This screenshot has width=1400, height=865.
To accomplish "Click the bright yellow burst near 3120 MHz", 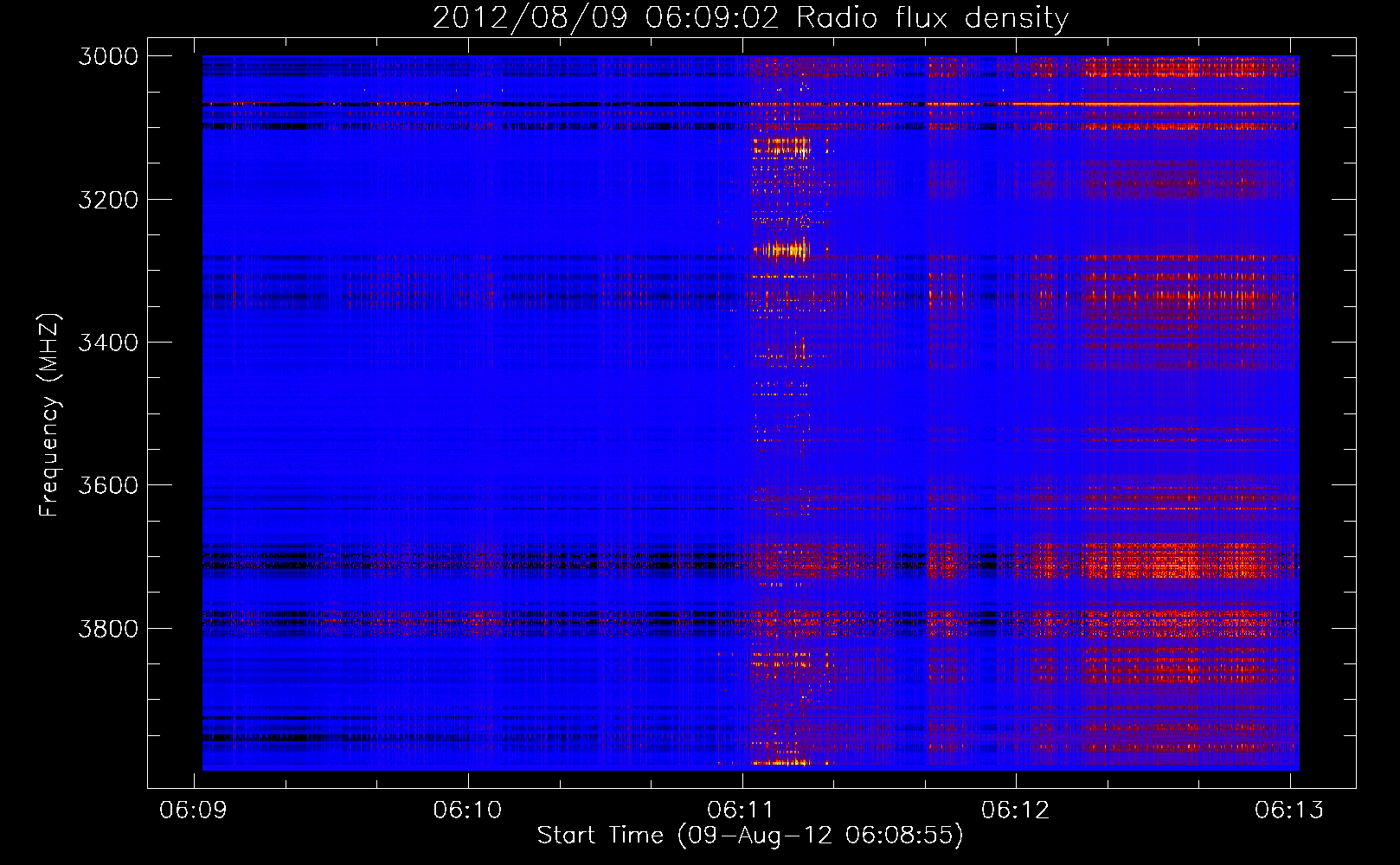I will coord(780,145).
